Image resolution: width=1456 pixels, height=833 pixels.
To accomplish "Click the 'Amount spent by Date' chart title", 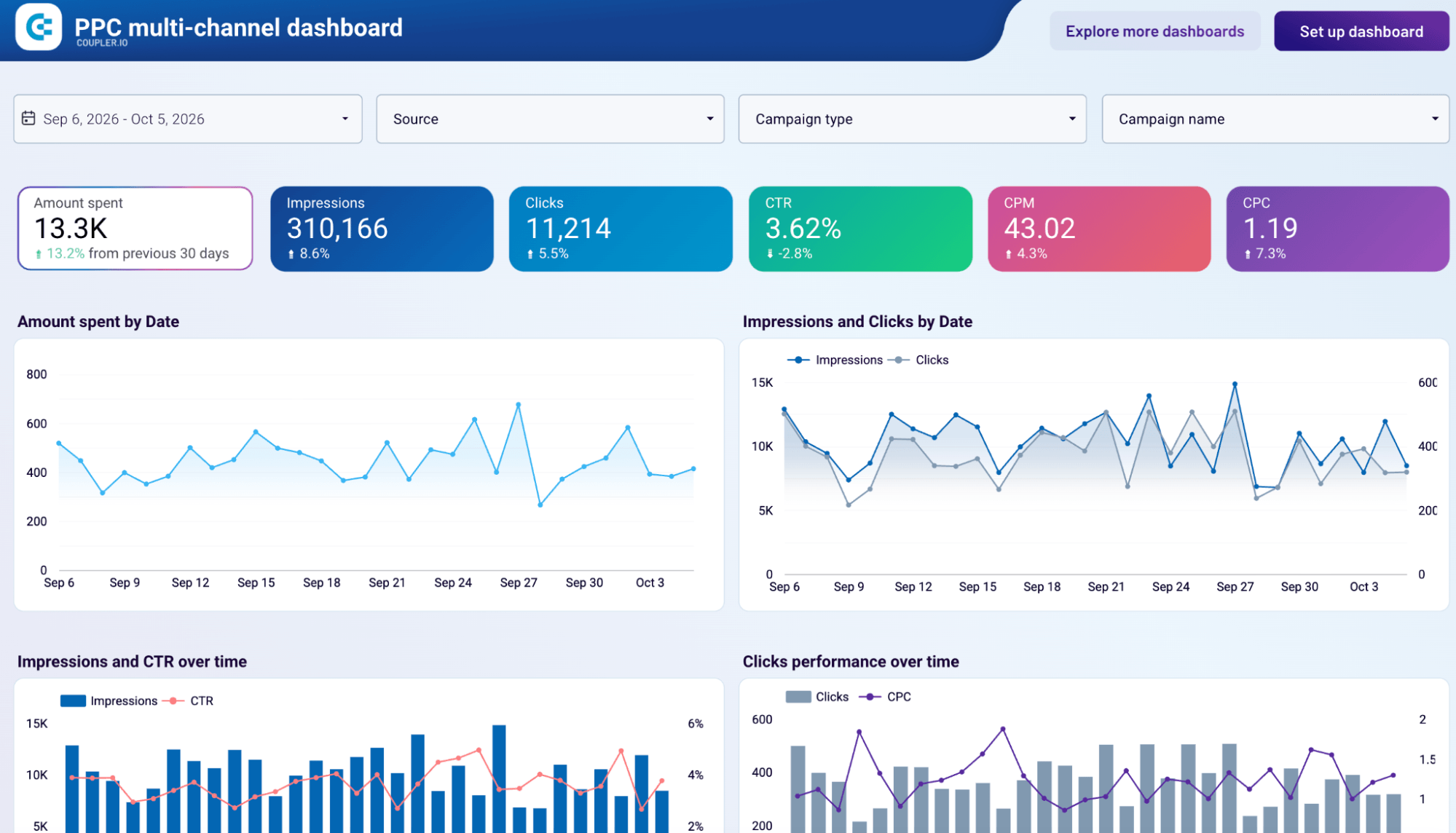I will 98,321.
